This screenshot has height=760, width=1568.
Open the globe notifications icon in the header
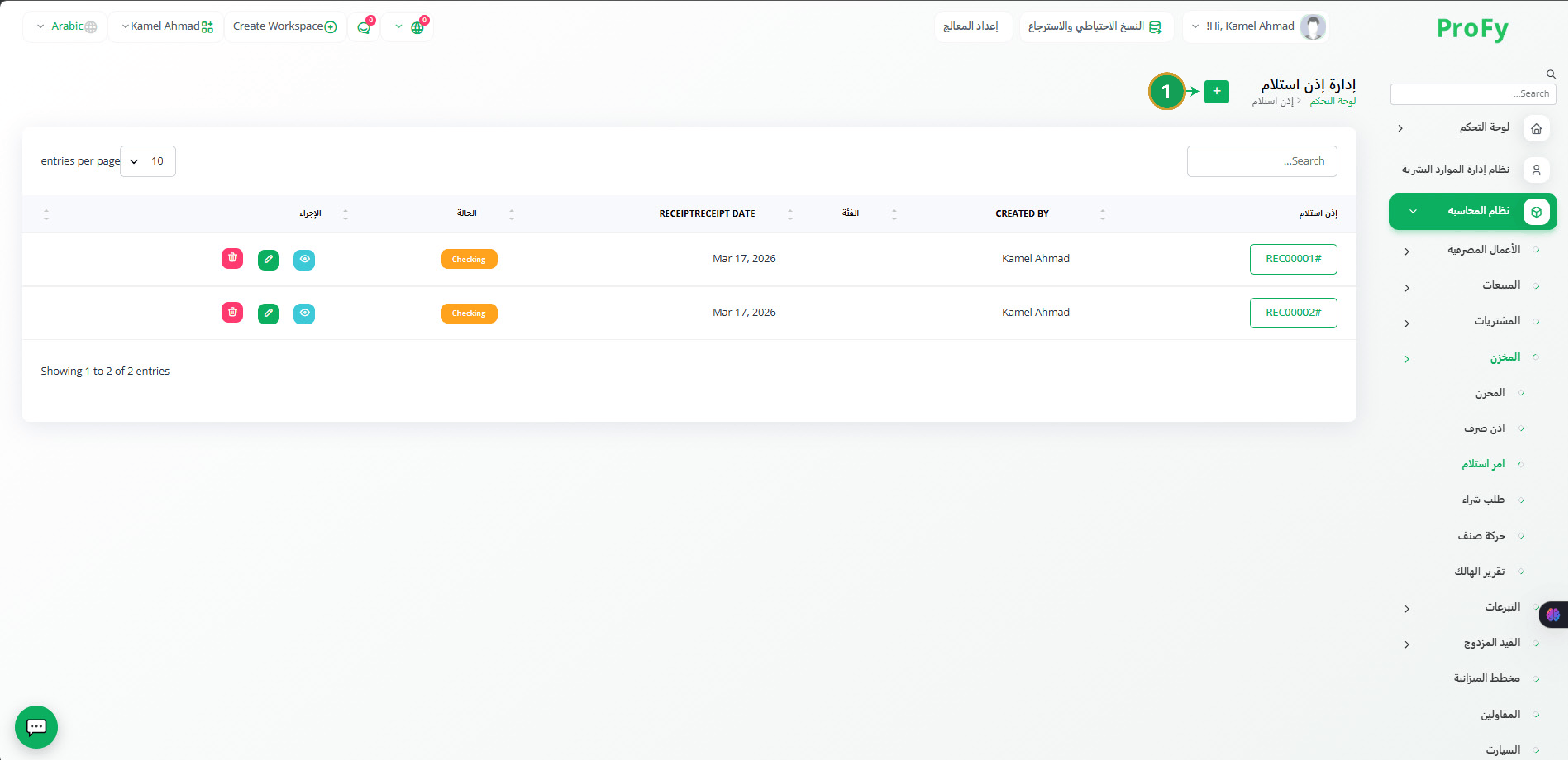417,27
